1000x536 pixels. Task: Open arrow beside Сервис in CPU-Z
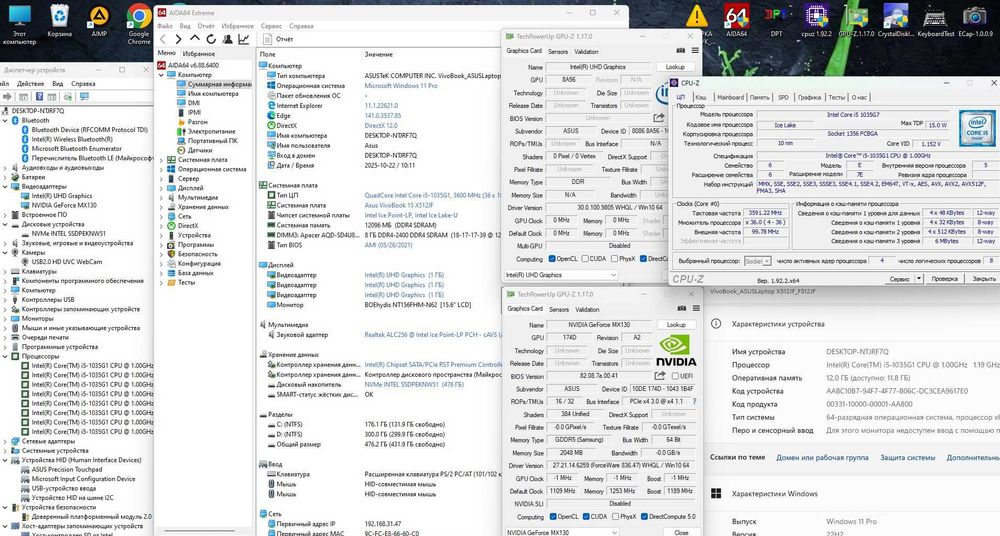click(919, 278)
